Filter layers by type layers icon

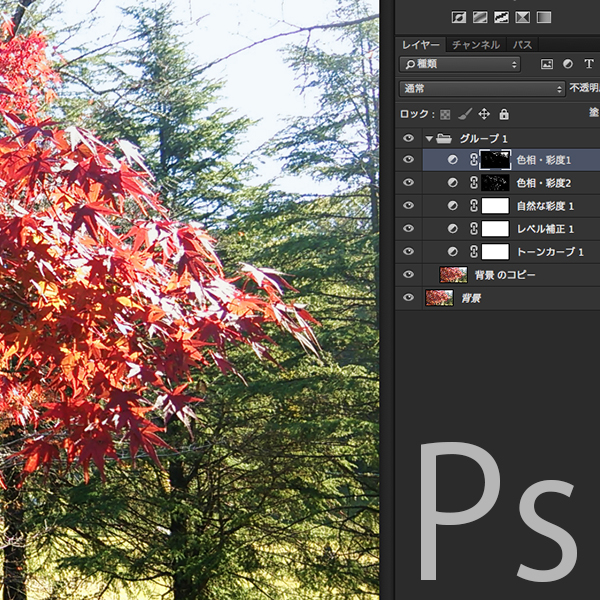pyautogui.click(x=589, y=64)
